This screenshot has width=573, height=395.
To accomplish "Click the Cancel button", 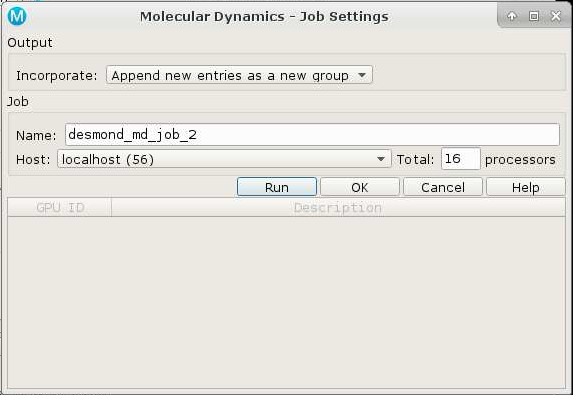I will 443,187.
